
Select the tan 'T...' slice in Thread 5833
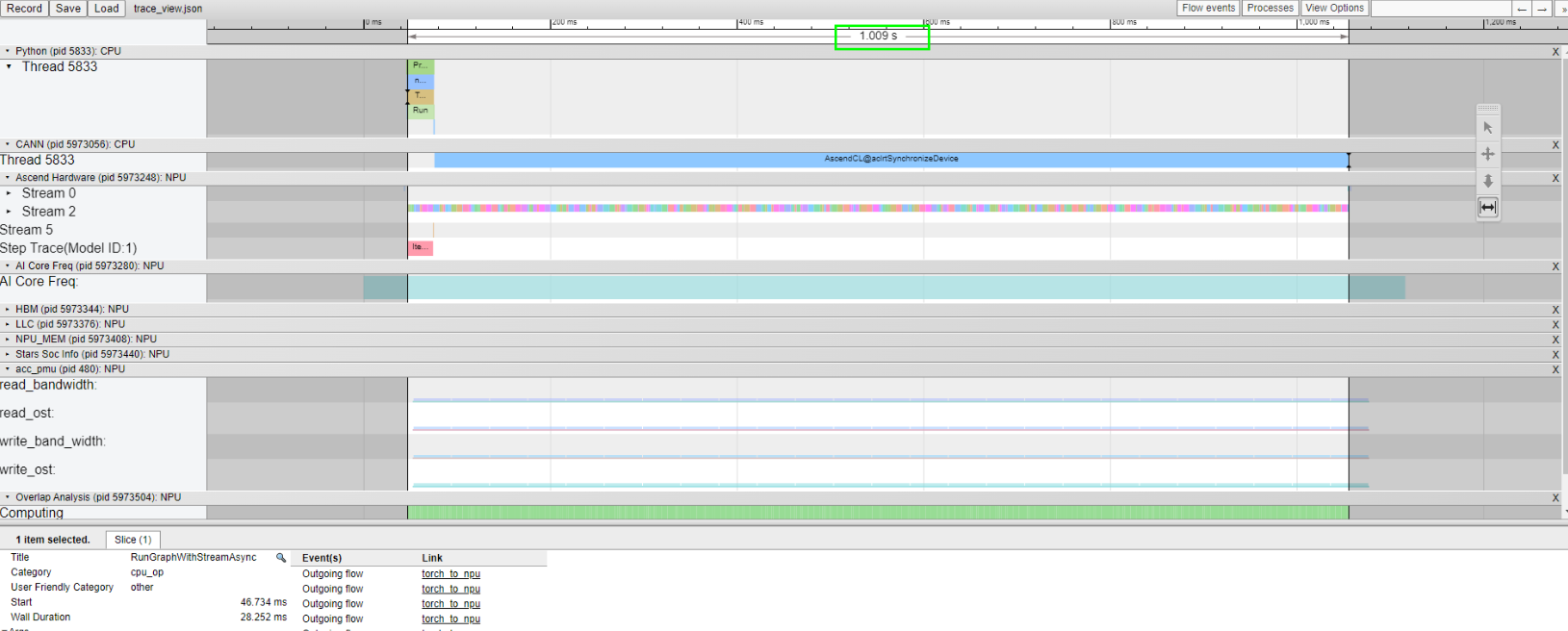coord(421,96)
